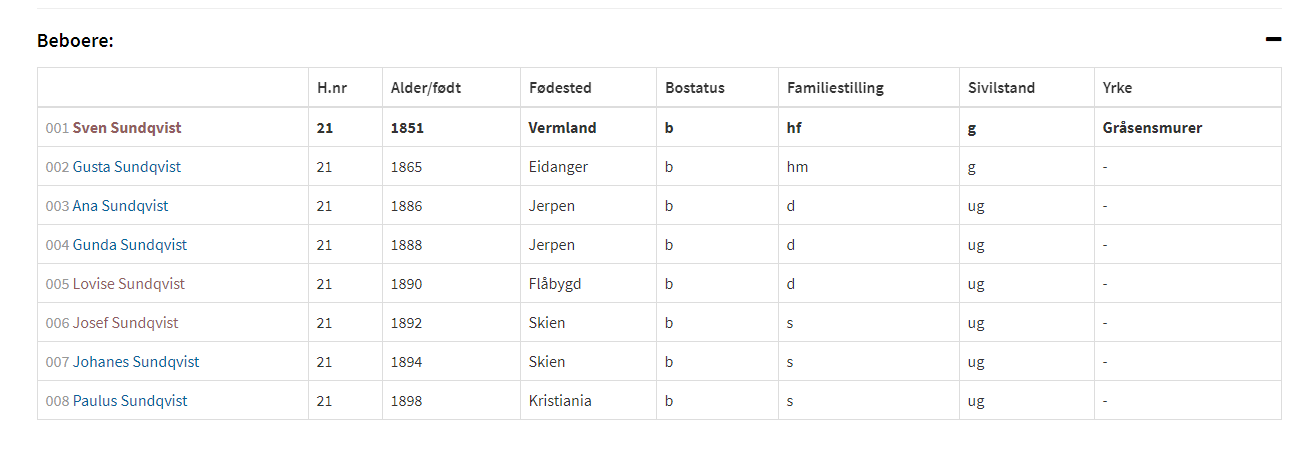Image resolution: width=1292 pixels, height=451 pixels.
Task: Open Johanes Sundqvist's person record
Action: pyautogui.click(x=136, y=362)
